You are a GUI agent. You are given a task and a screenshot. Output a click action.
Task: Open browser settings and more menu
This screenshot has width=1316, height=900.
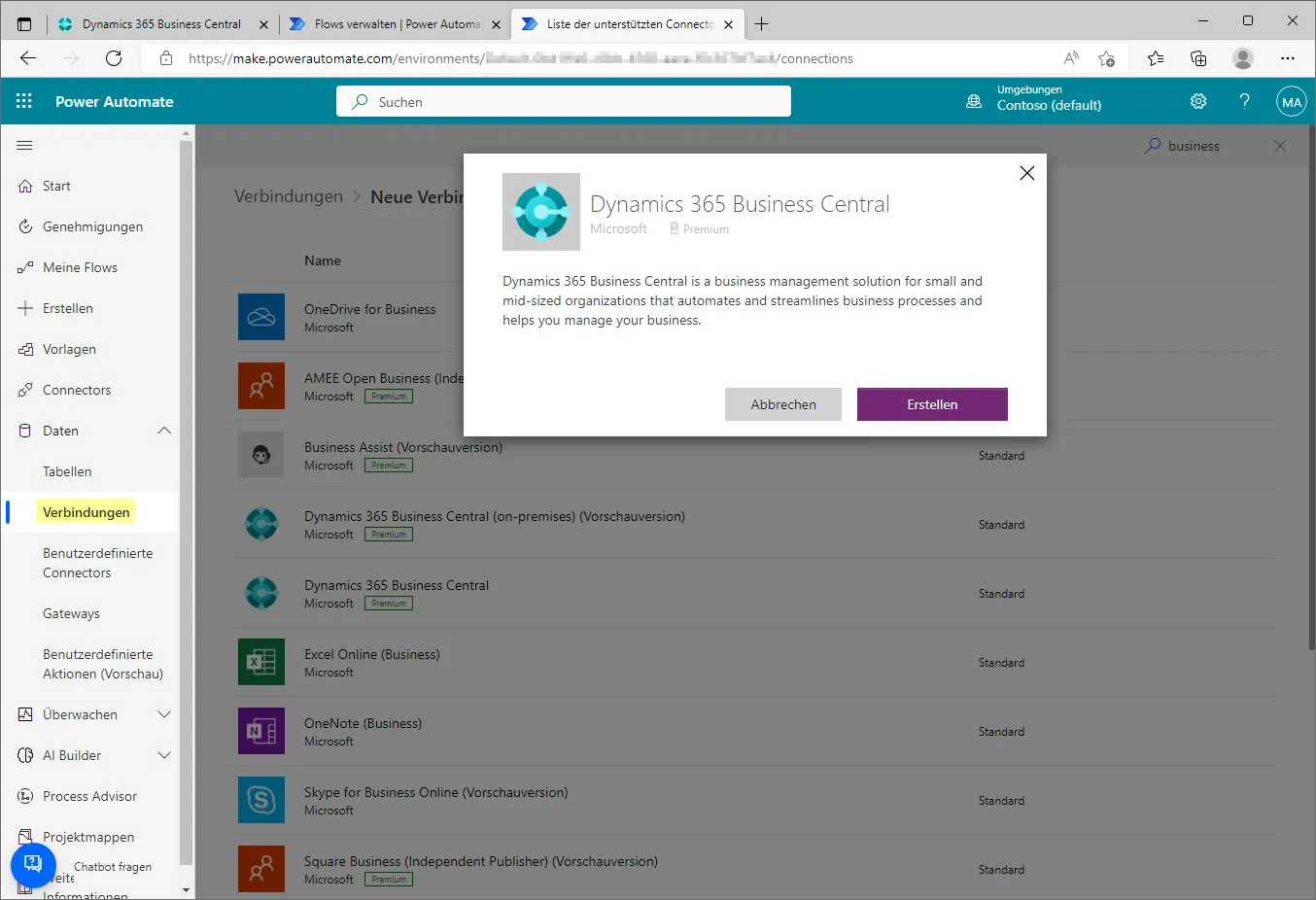(1288, 58)
